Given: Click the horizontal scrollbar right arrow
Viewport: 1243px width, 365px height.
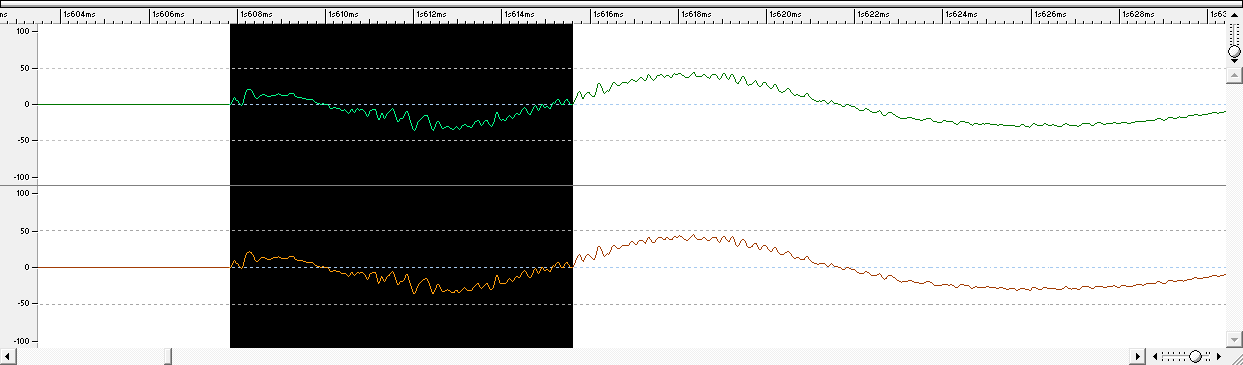Looking at the screenshot, I should [1137, 357].
